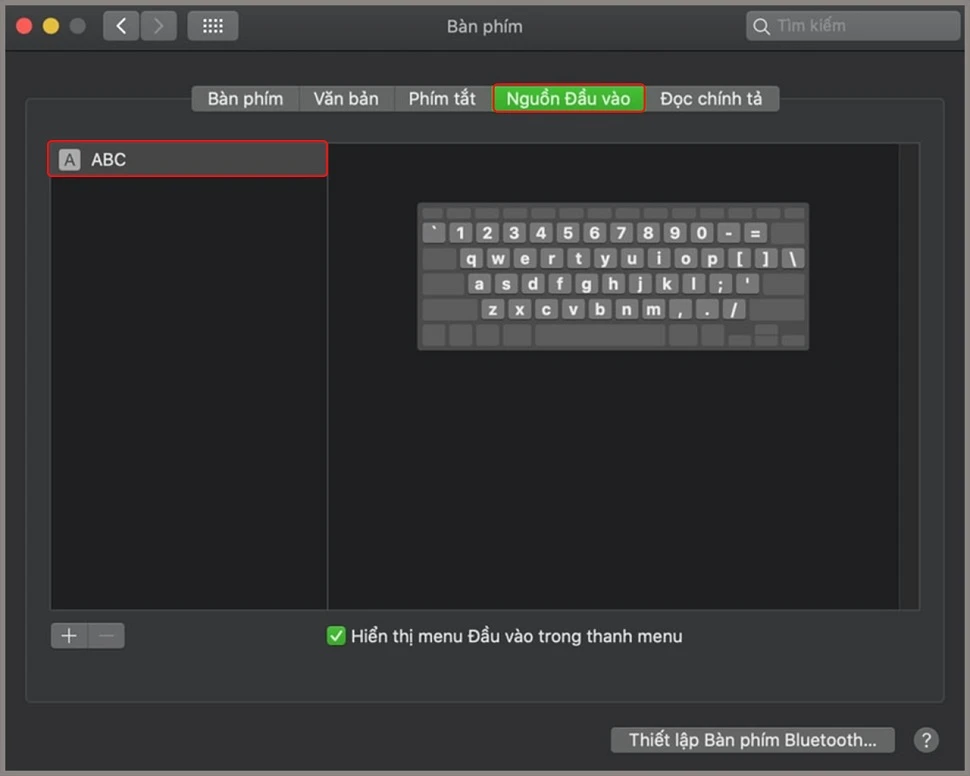Open the Đọc chính tả tab
Image resolution: width=970 pixels, height=776 pixels.
[711, 98]
